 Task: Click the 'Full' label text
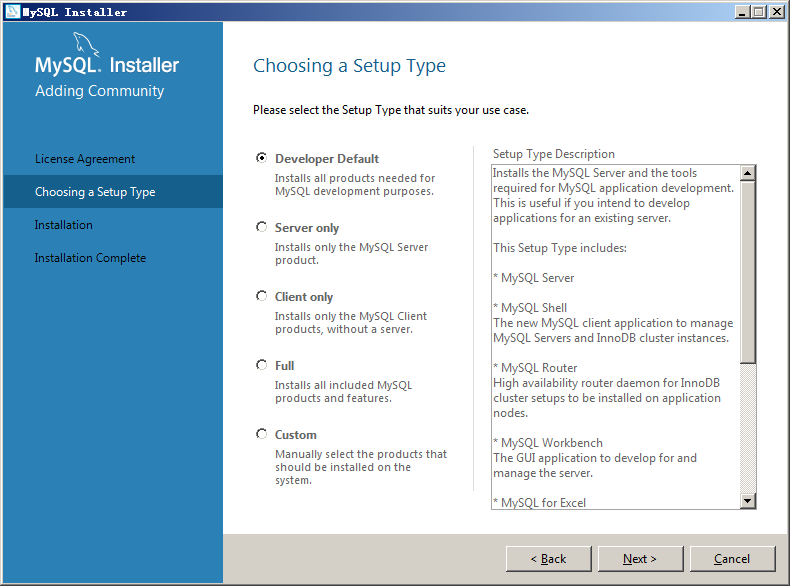pos(285,366)
